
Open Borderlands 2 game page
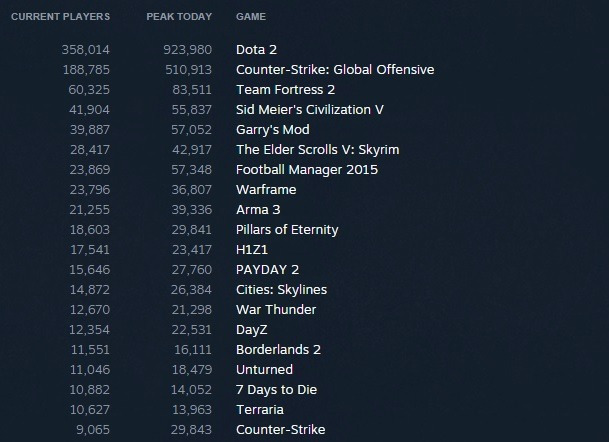(278, 350)
